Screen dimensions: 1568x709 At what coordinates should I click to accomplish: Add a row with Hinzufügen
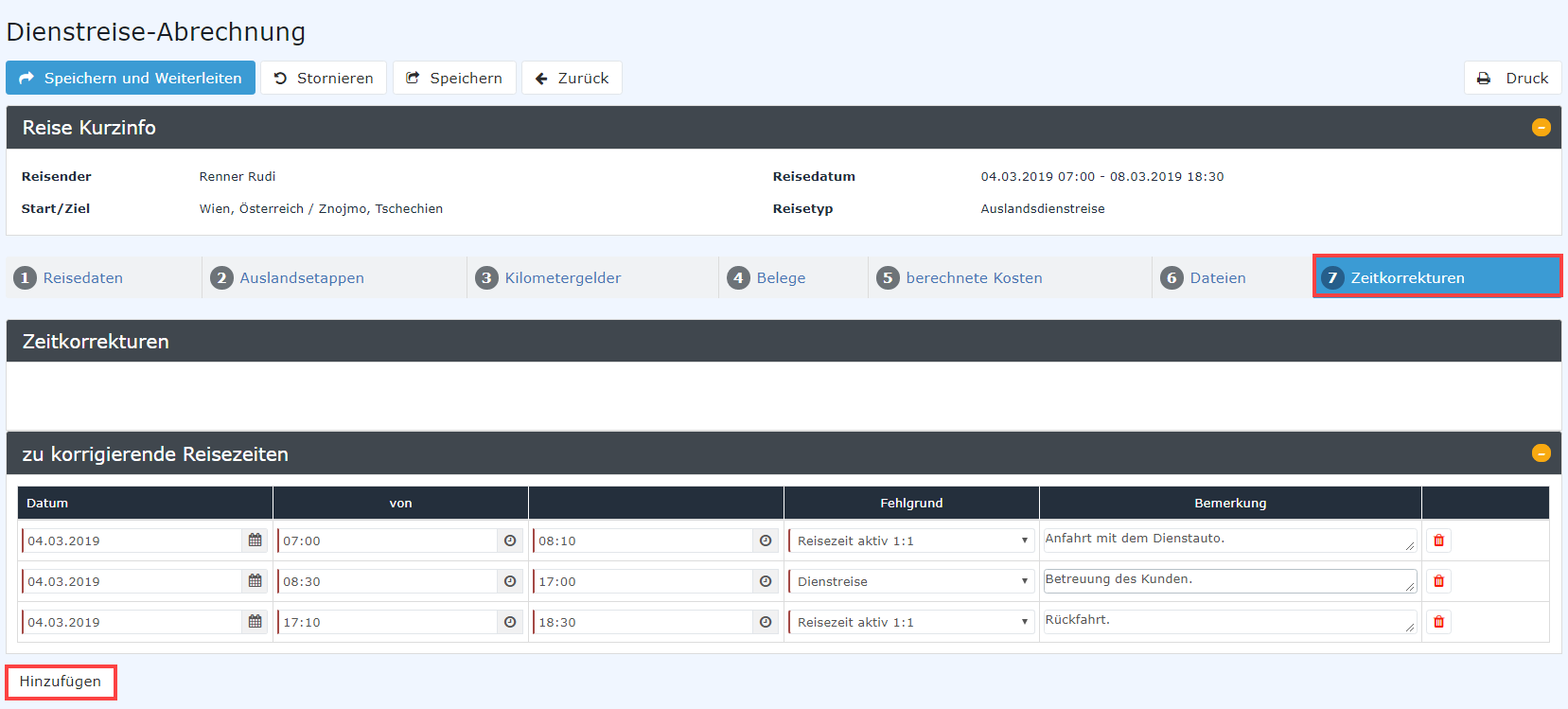point(61,682)
